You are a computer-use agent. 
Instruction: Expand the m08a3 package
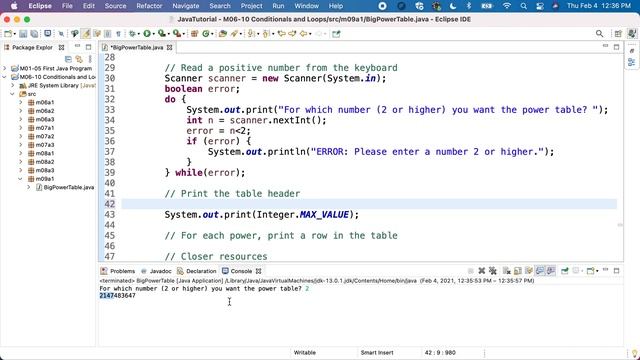click(21, 170)
